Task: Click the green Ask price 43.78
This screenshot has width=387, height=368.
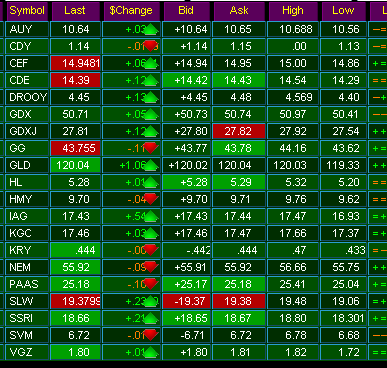Action: [x=239, y=148]
